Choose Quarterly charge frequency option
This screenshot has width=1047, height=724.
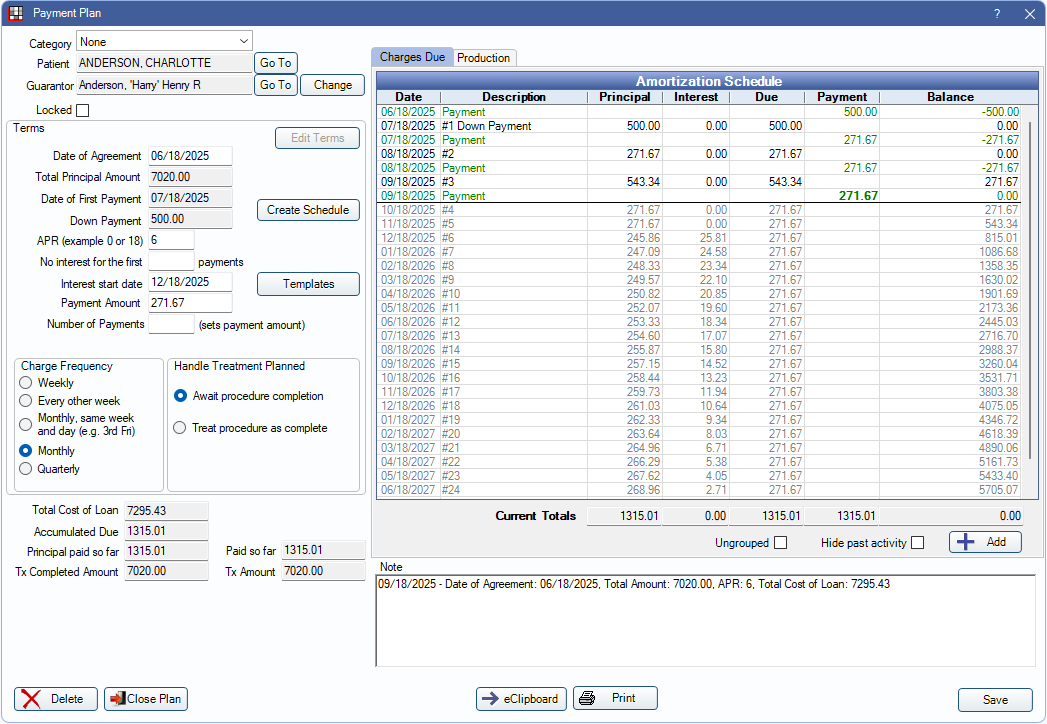pyautogui.click(x=26, y=469)
